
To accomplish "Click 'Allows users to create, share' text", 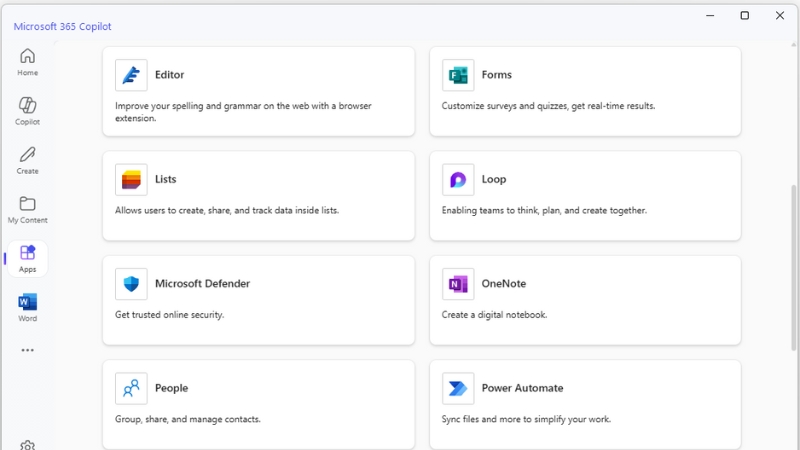I will click(227, 210).
